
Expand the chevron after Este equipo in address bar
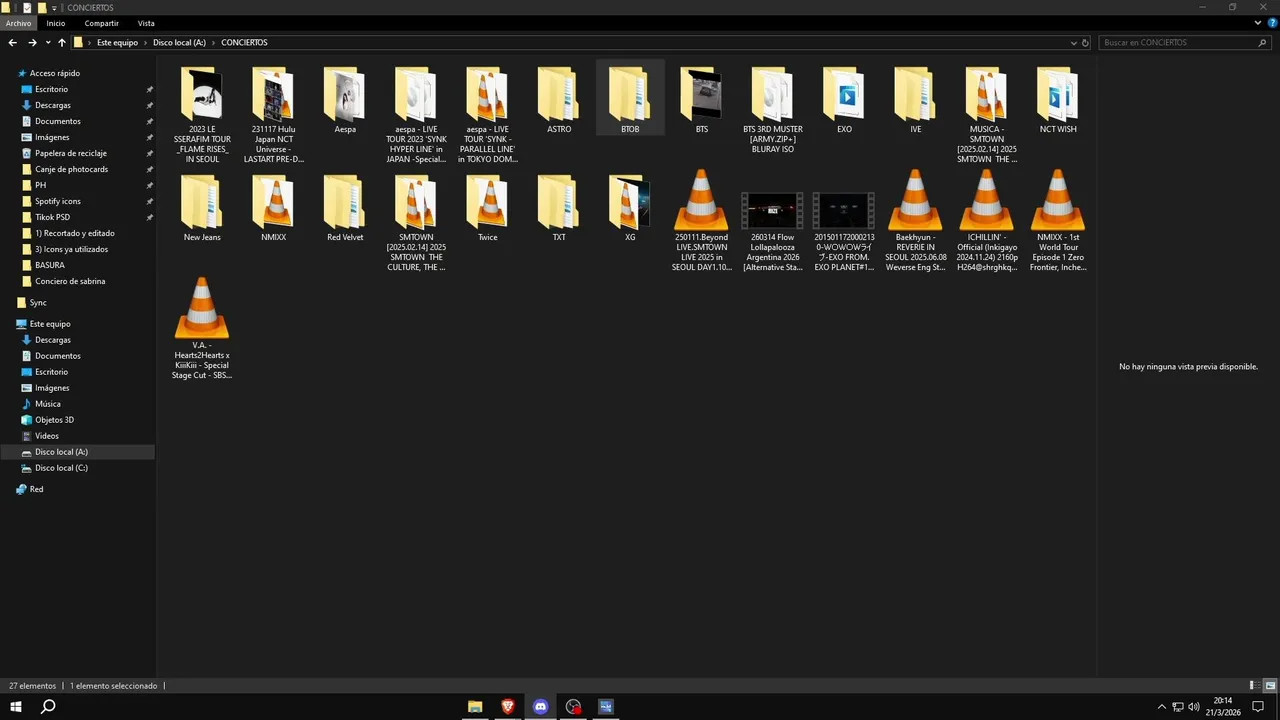click(x=145, y=43)
